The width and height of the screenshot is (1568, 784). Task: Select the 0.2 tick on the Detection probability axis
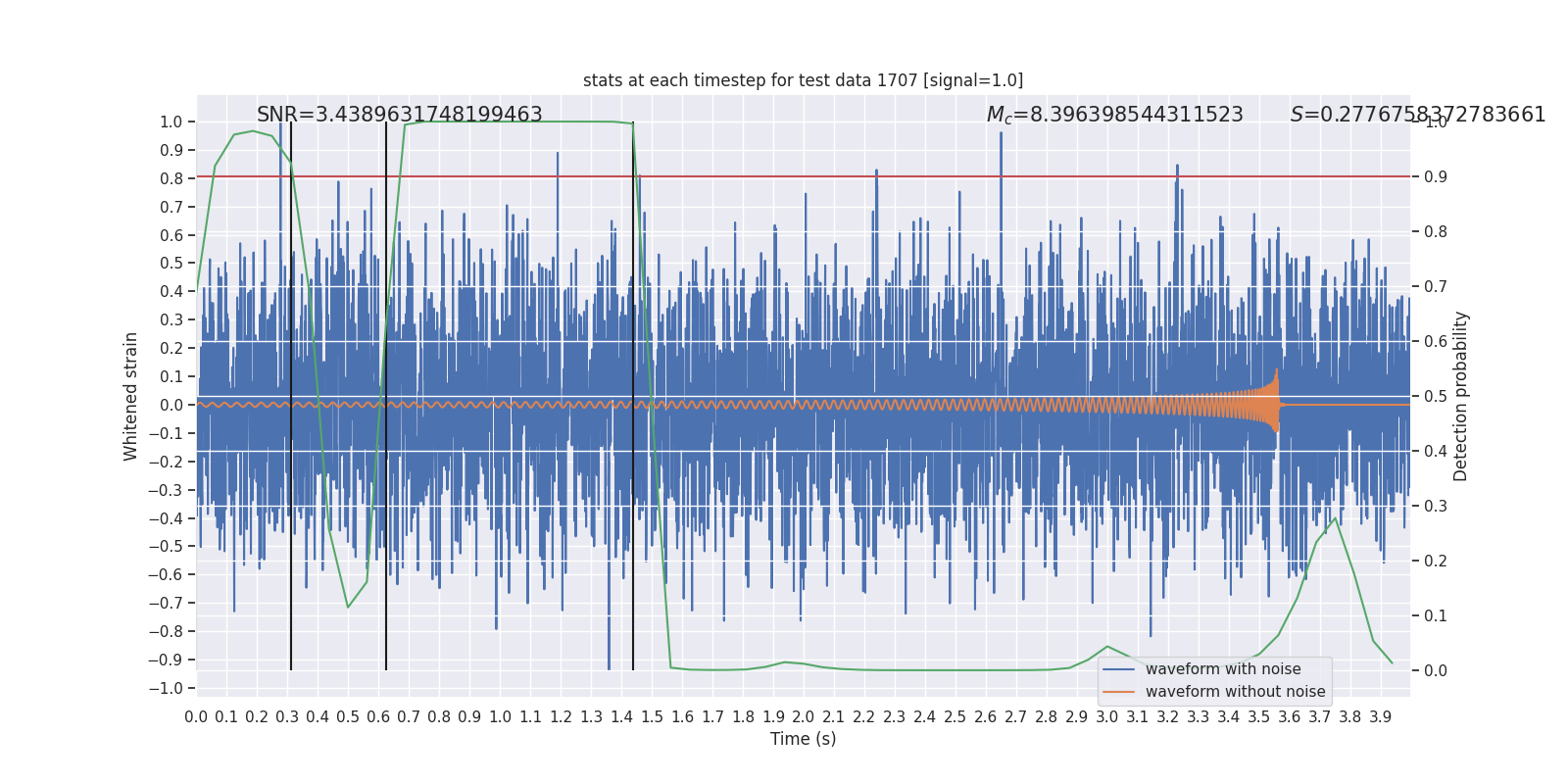click(1436, 562)
